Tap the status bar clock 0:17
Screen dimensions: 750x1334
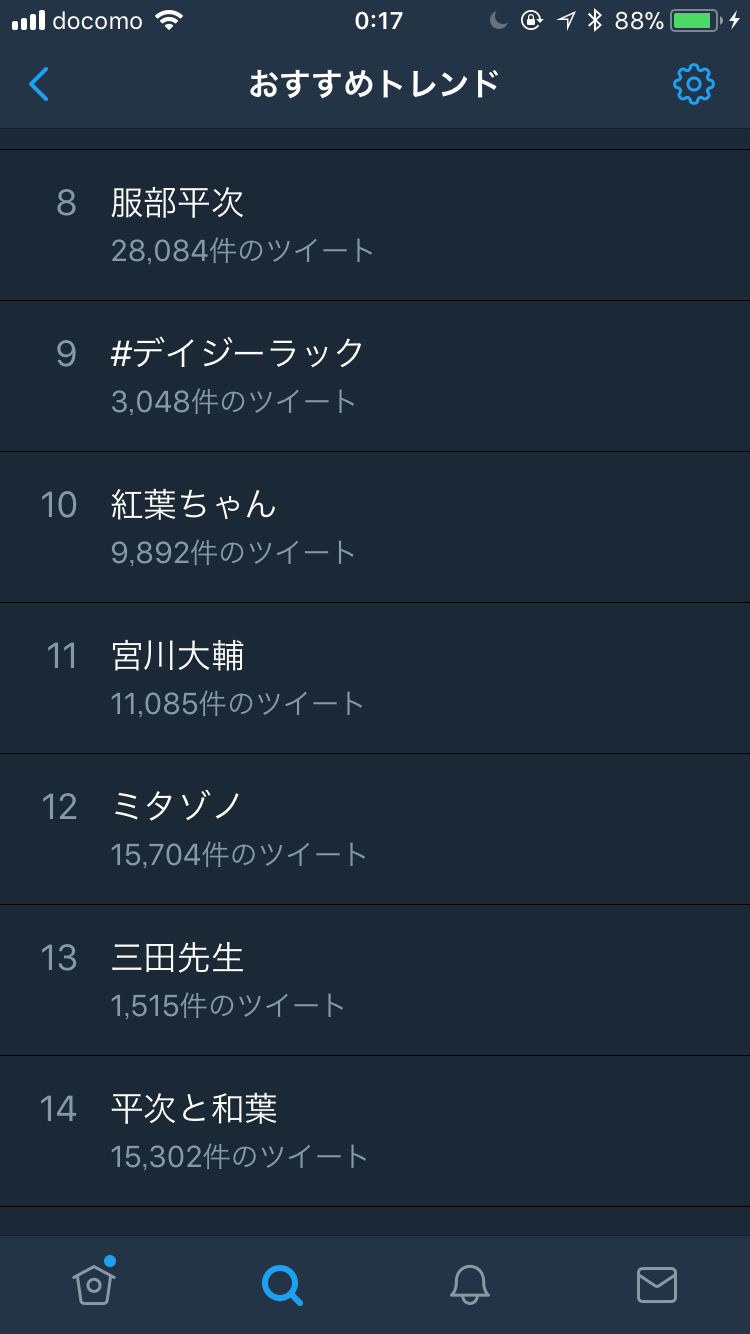[378, 21]
